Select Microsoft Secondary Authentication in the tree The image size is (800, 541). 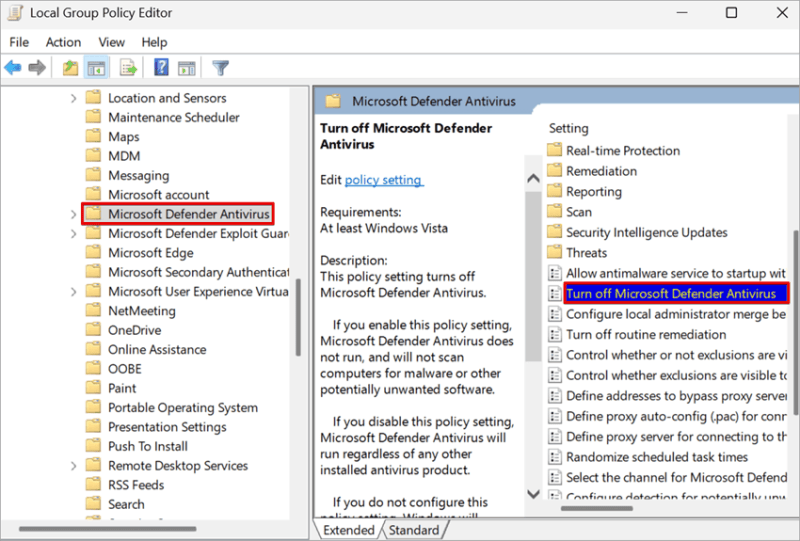198,272
